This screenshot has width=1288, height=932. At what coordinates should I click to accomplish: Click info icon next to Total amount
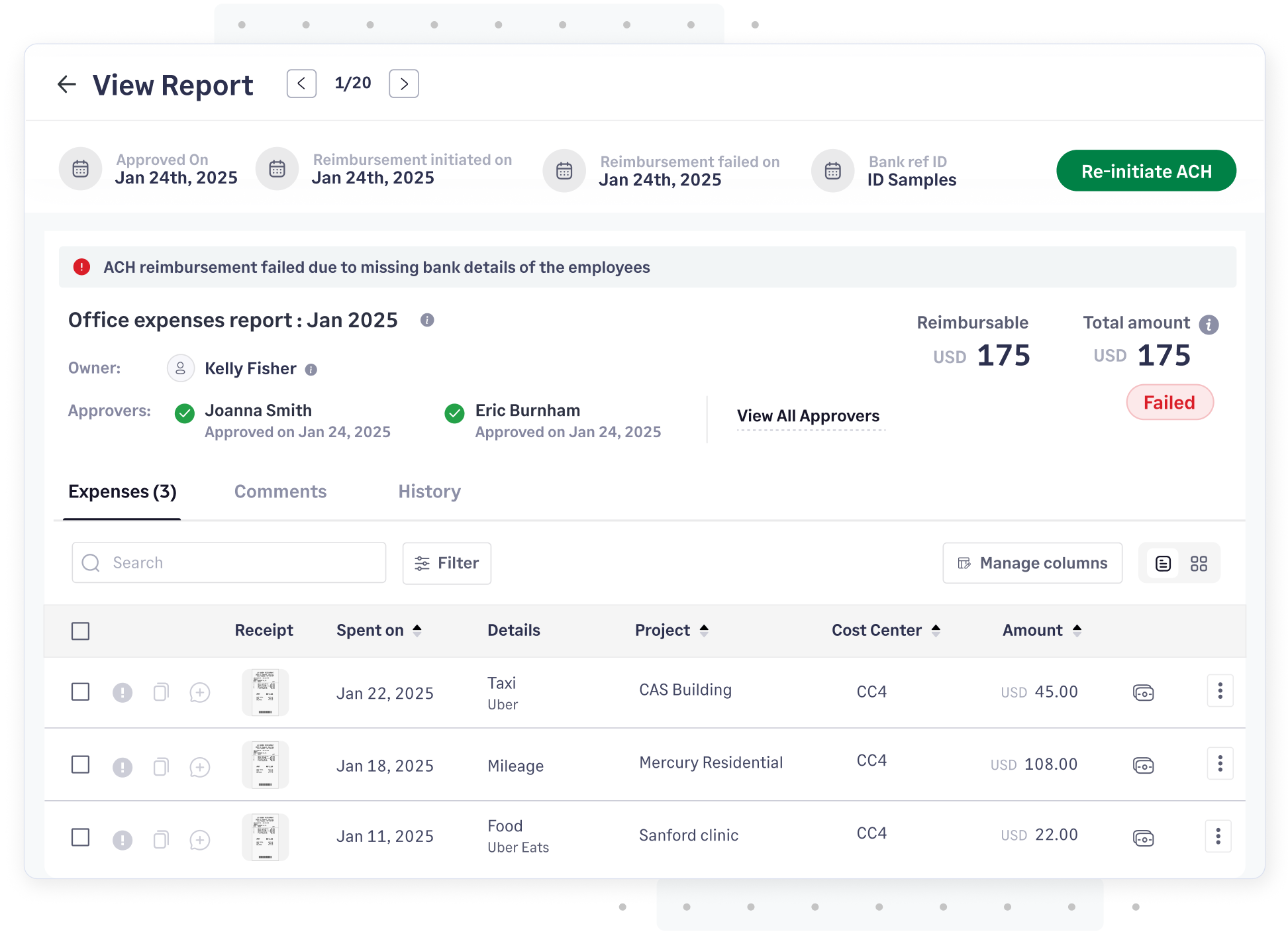1209,325
